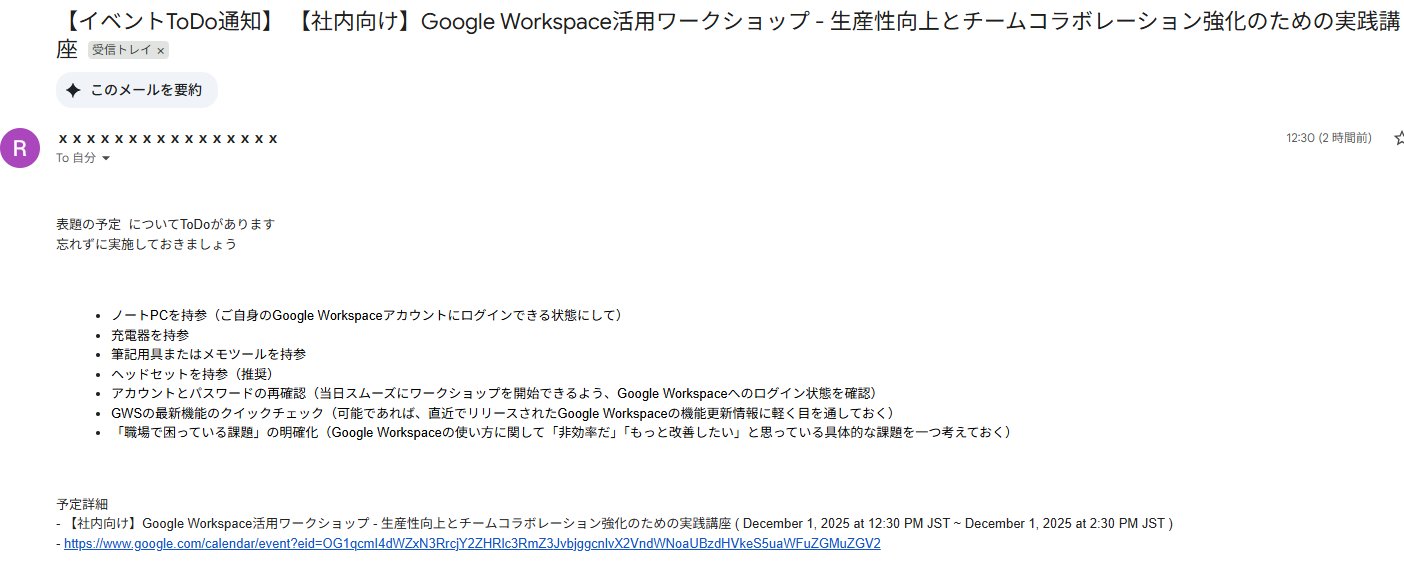Click the 忘れずに実施しておきましょう line
Screen dimensions: 1404x562
point(146,244)
